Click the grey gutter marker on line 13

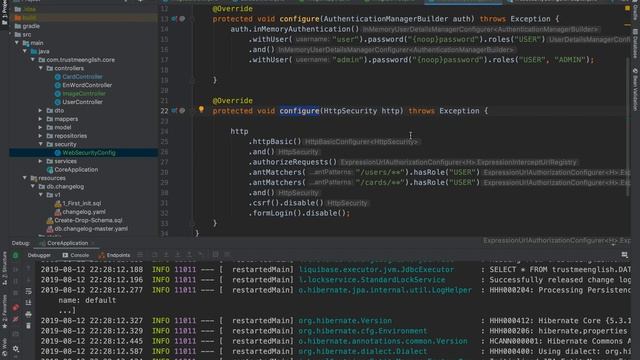(x=182, y=19)
